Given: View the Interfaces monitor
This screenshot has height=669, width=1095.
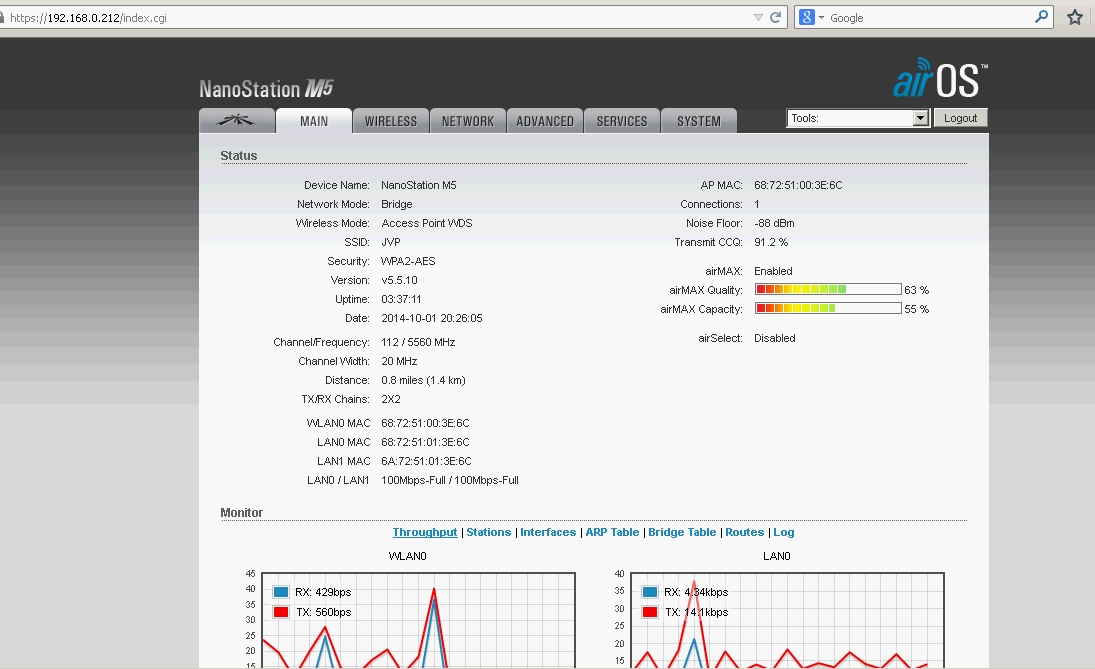Looking at the screenshot, I should [x=548, y=532].
